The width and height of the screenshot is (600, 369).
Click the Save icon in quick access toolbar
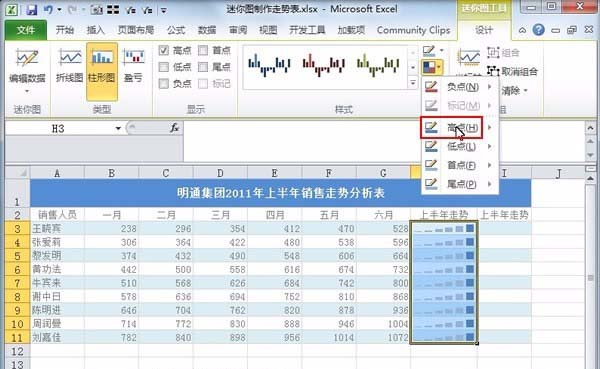click(x=31, y=10)
